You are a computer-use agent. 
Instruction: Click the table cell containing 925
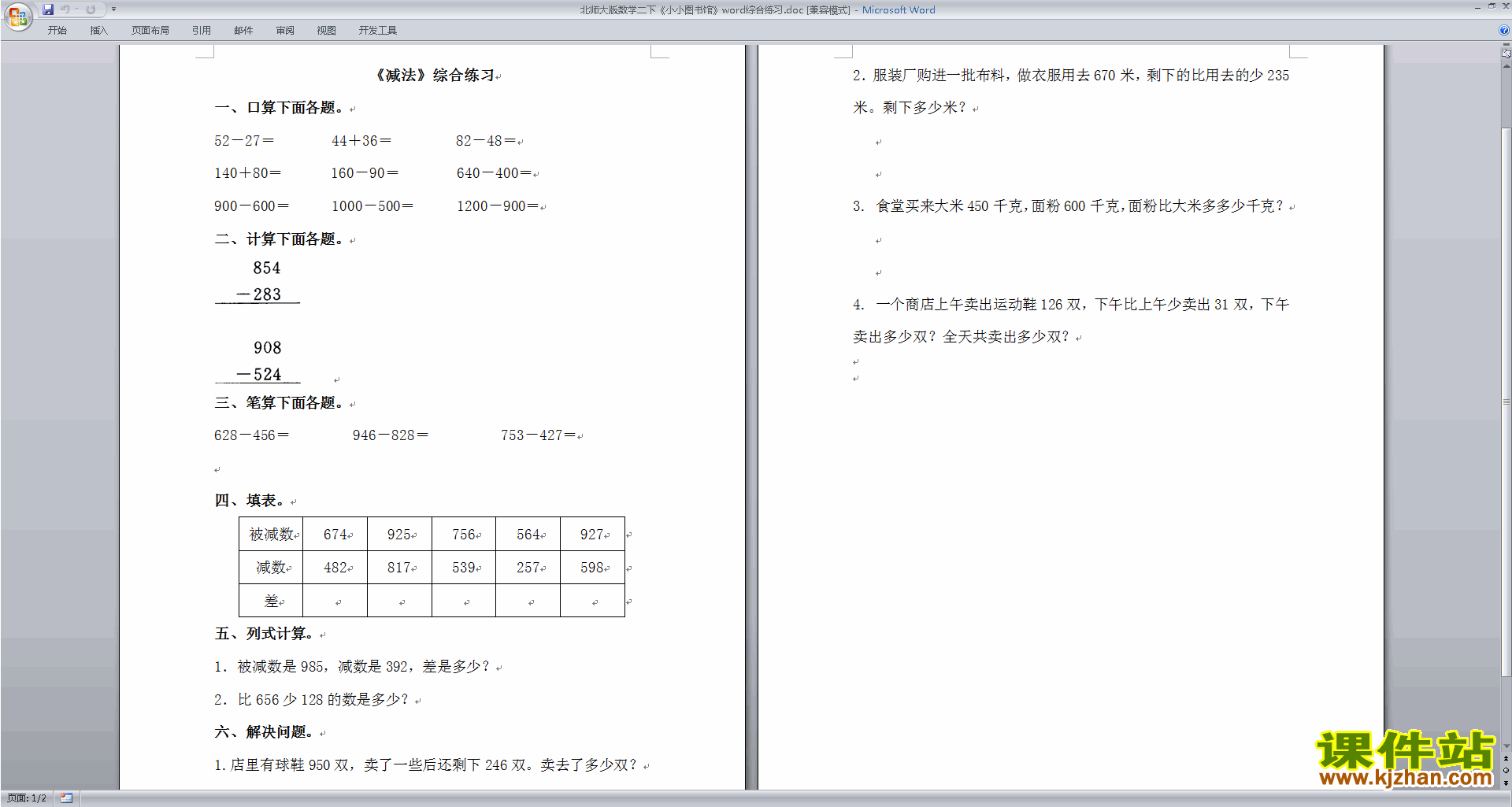pos(399,534)
